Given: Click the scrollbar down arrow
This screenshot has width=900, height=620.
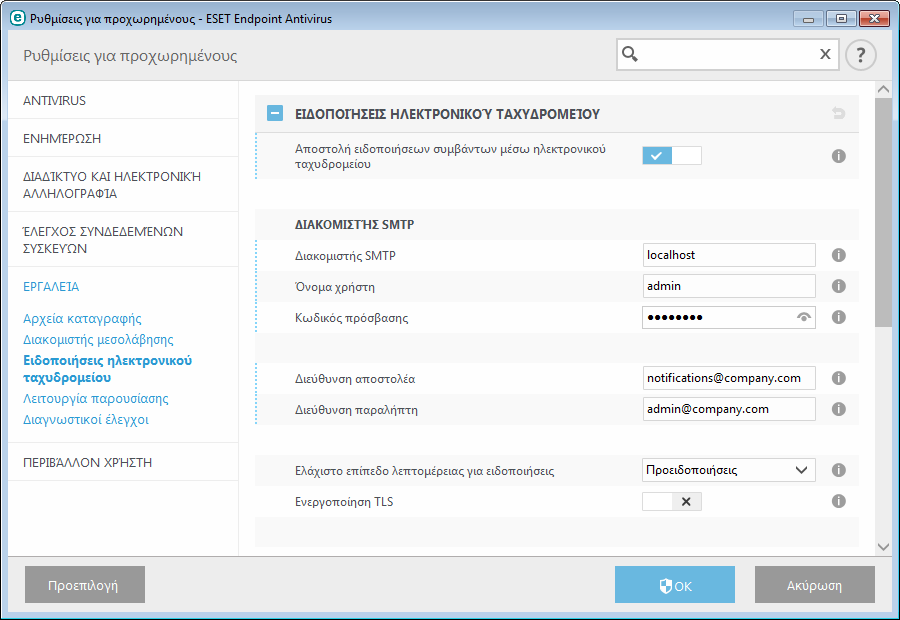Looking at the screenshot, I should [883, 547].
